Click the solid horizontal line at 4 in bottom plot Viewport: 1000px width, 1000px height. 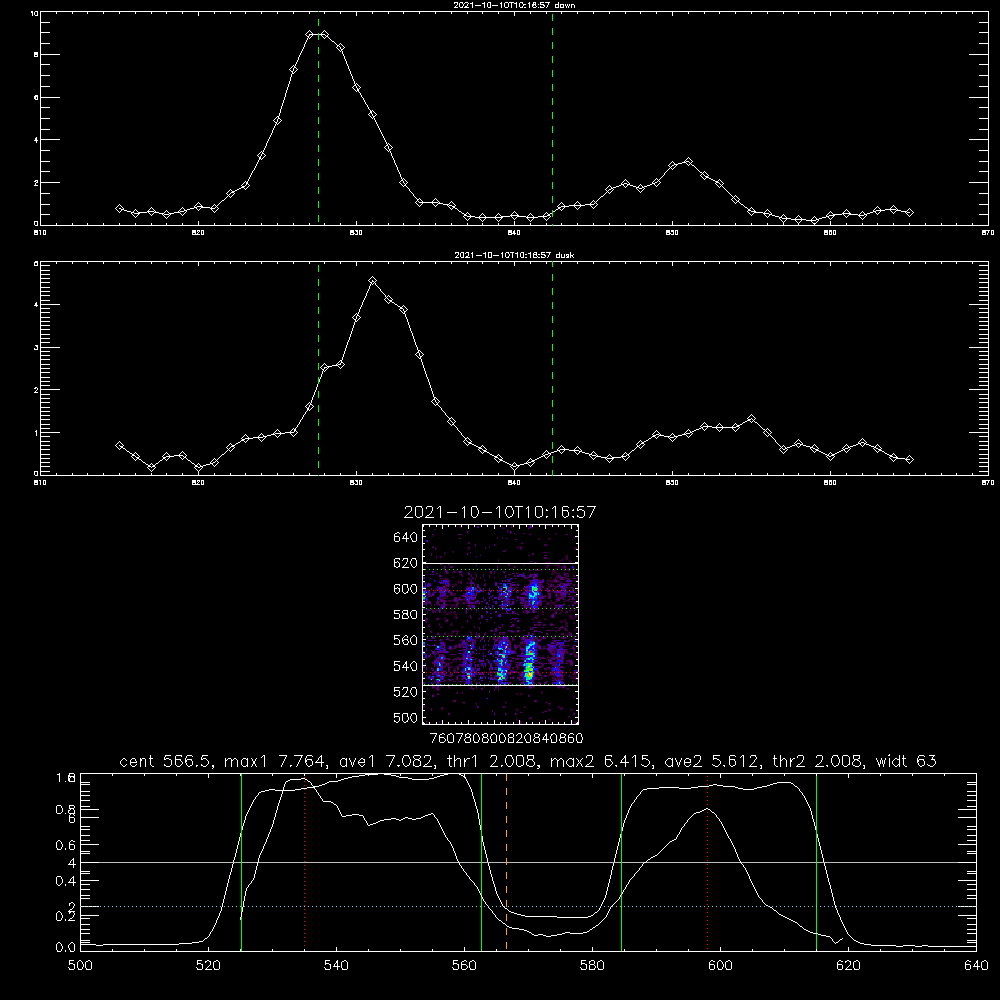[528, 862]
